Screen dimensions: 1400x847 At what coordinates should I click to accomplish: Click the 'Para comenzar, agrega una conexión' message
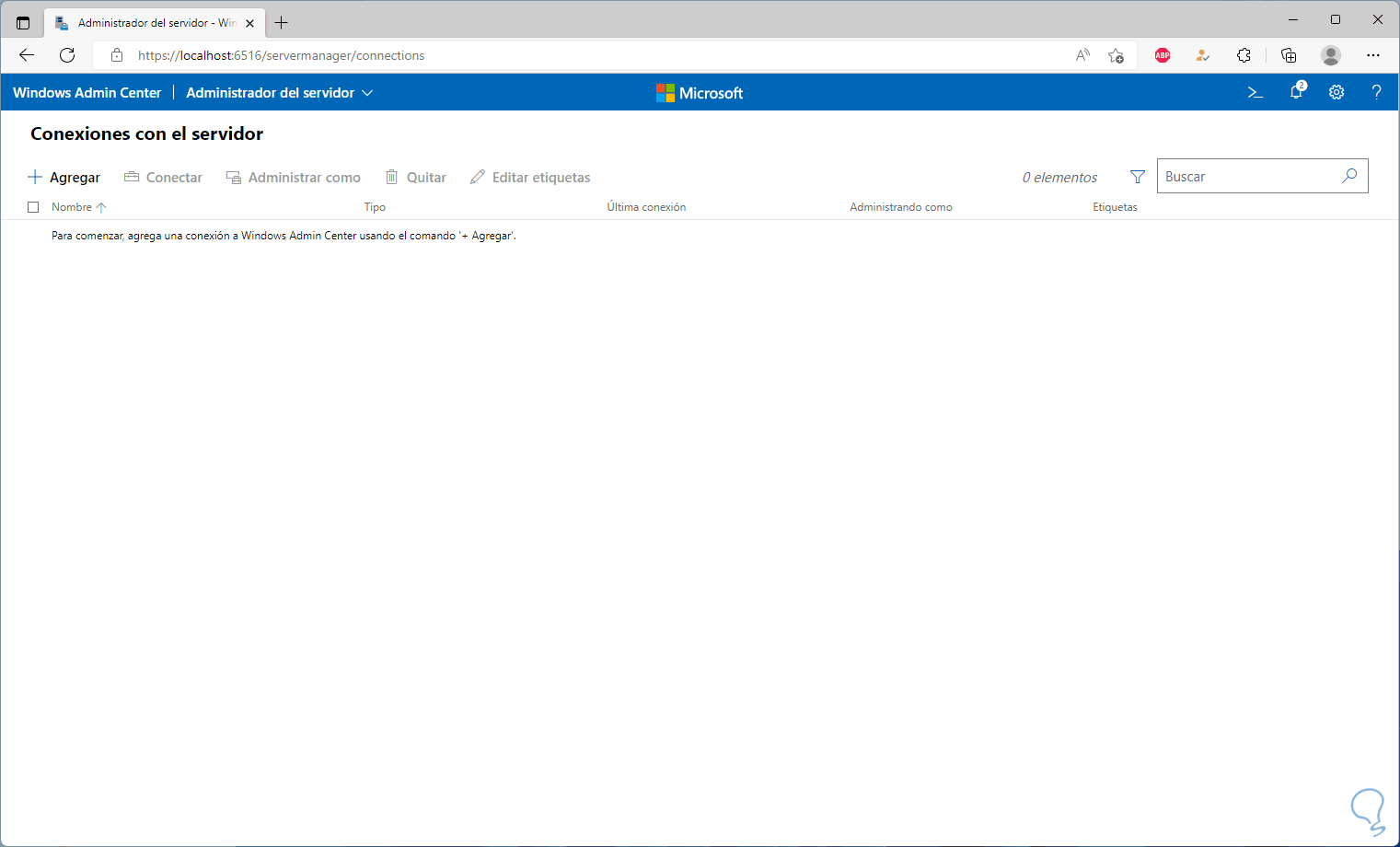(x=283, y=236)
